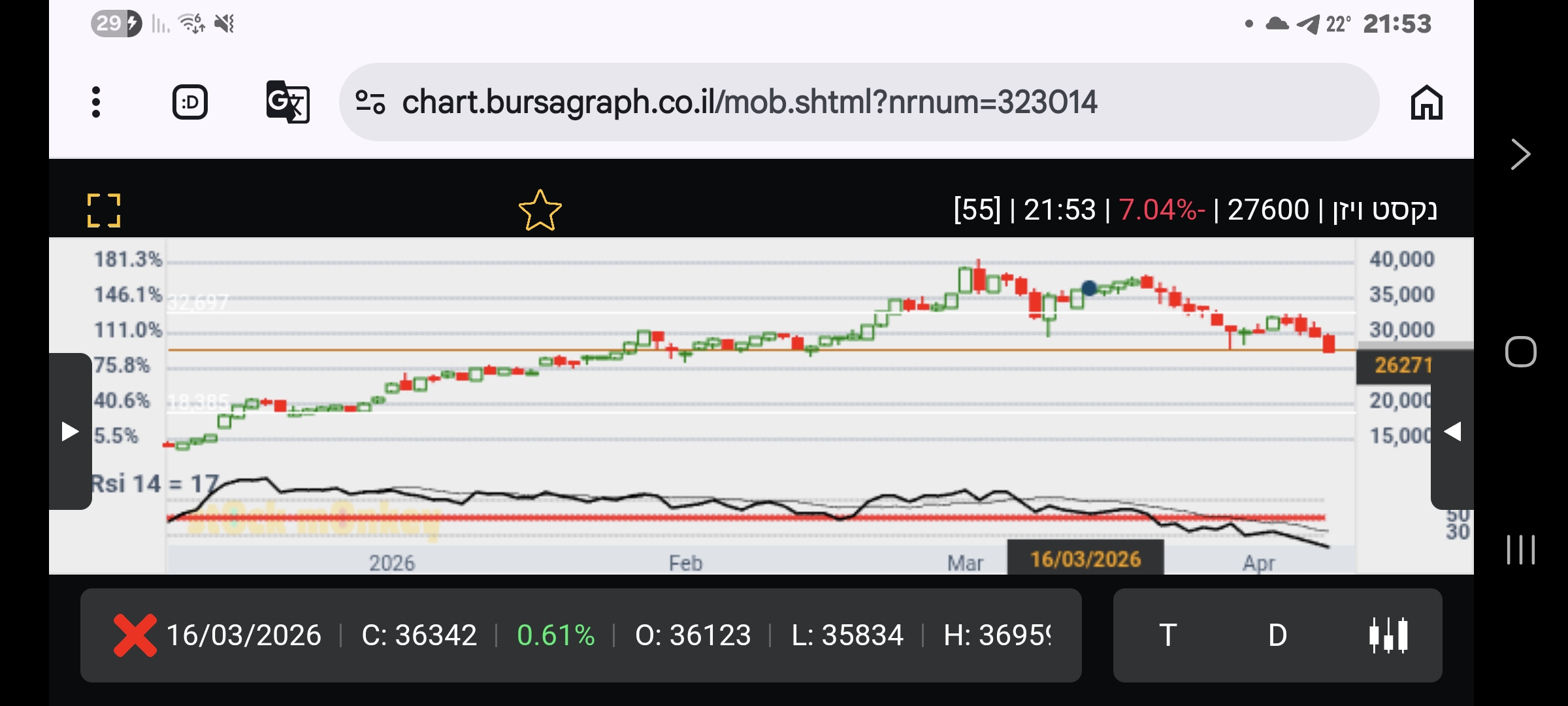The height and width of the screenshot is (706, 1568).
Task: Toggle fullscreen chart mode
Action: [104, 210]
